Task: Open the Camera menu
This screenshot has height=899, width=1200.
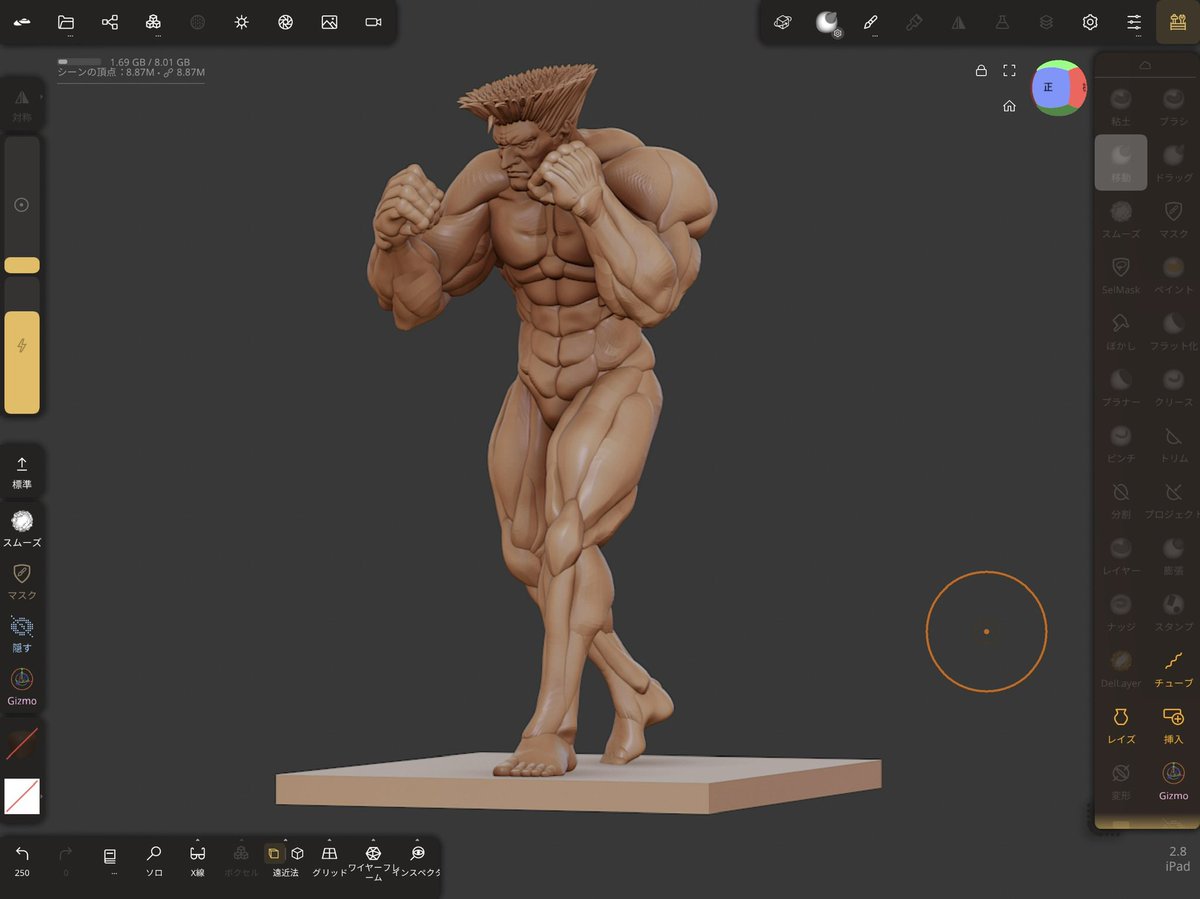Action: (373, 22)
